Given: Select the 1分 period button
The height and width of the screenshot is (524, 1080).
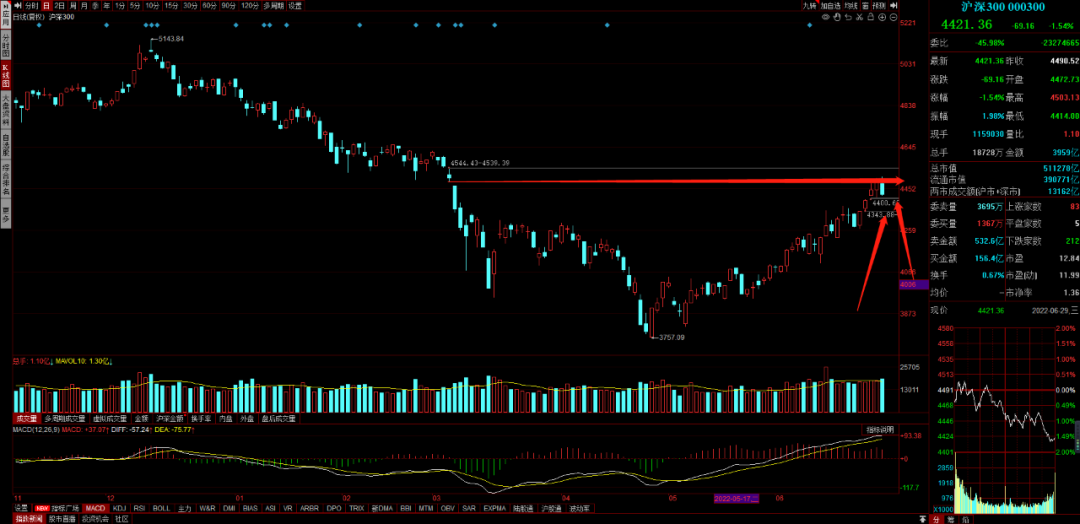Looking at the screenshot, I should (120, 5).
